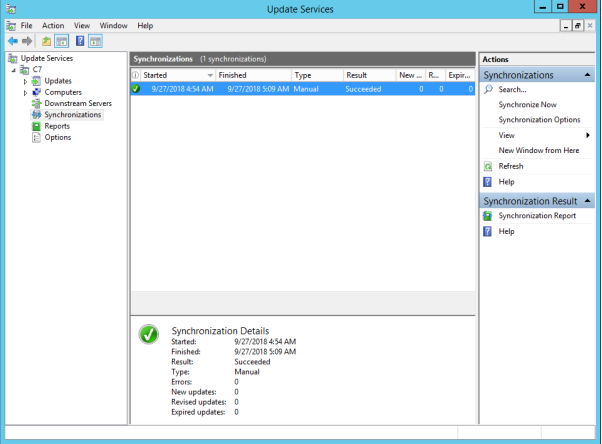The image size is (602, 444).
Task: Click the Forward arrow toolbar icon
Action: point(27,41)
